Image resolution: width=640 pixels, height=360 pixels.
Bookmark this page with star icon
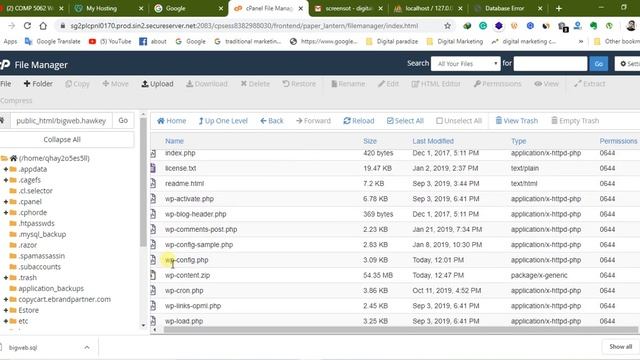[447, 26]
